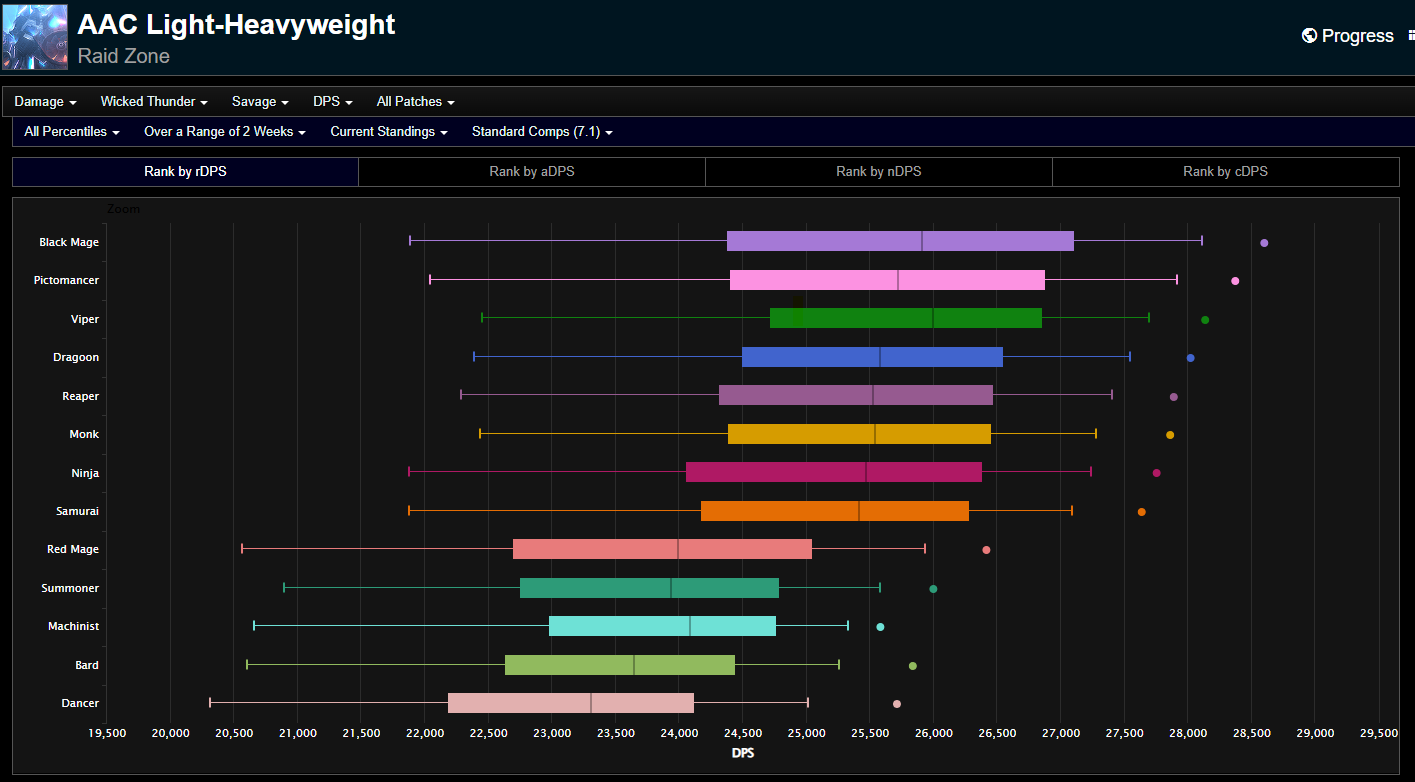Click the Red Mage axis label
Screen dimensions: 1415x782
tap(73, 549)
